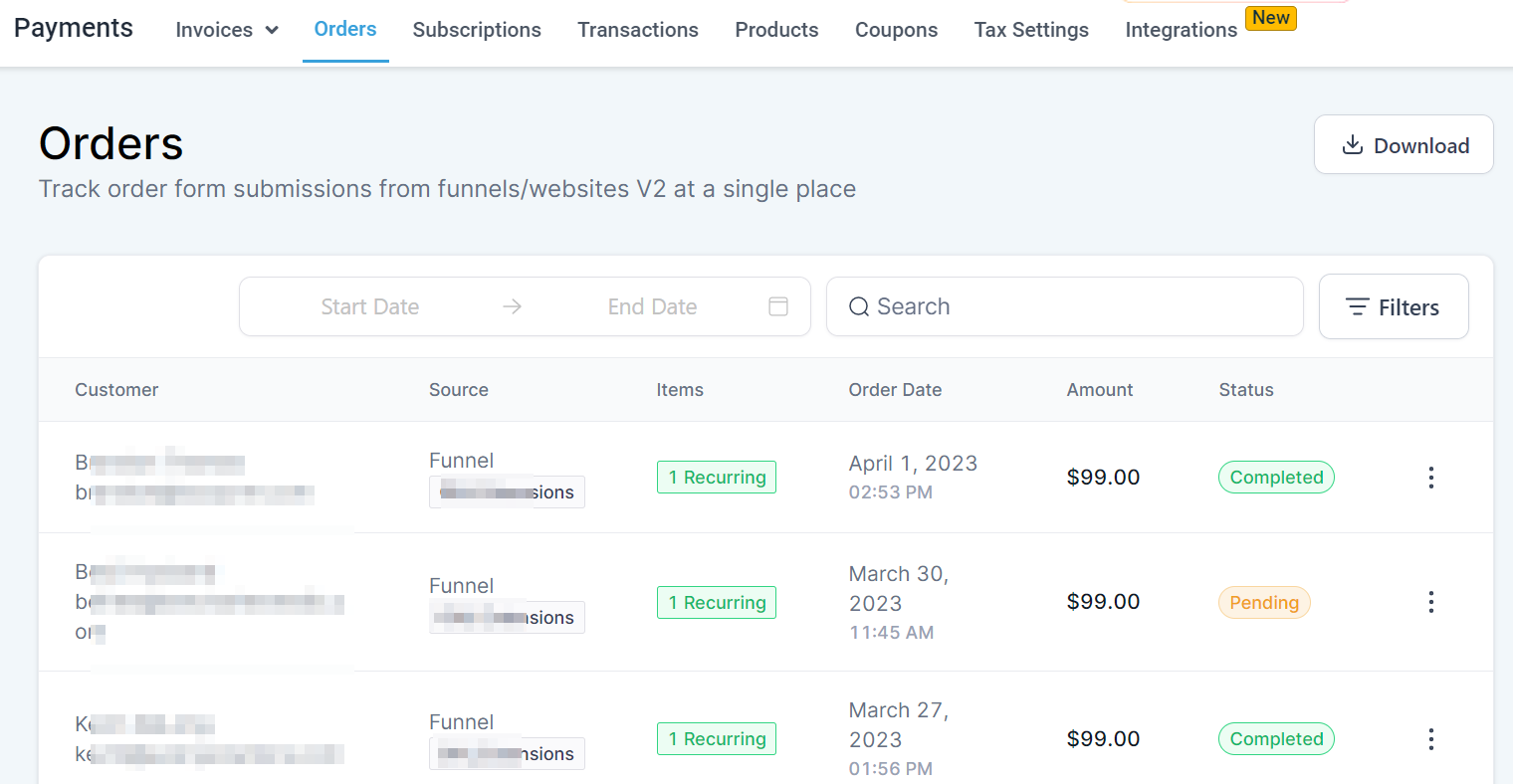
Task: Open the Filters panel
Action: (1393, 307)
